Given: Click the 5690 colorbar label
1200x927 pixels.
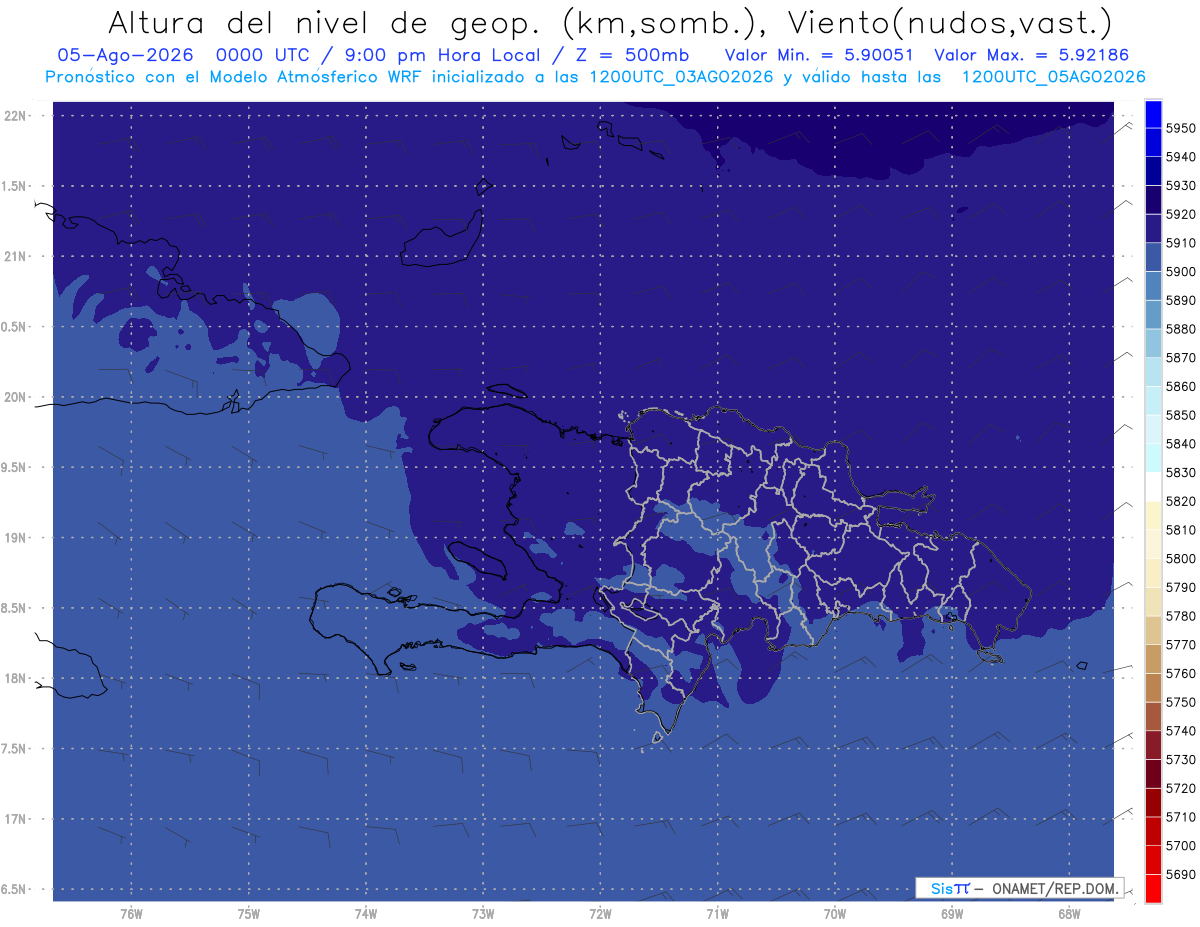Looking at the screenshot, I should [1181, 874].
